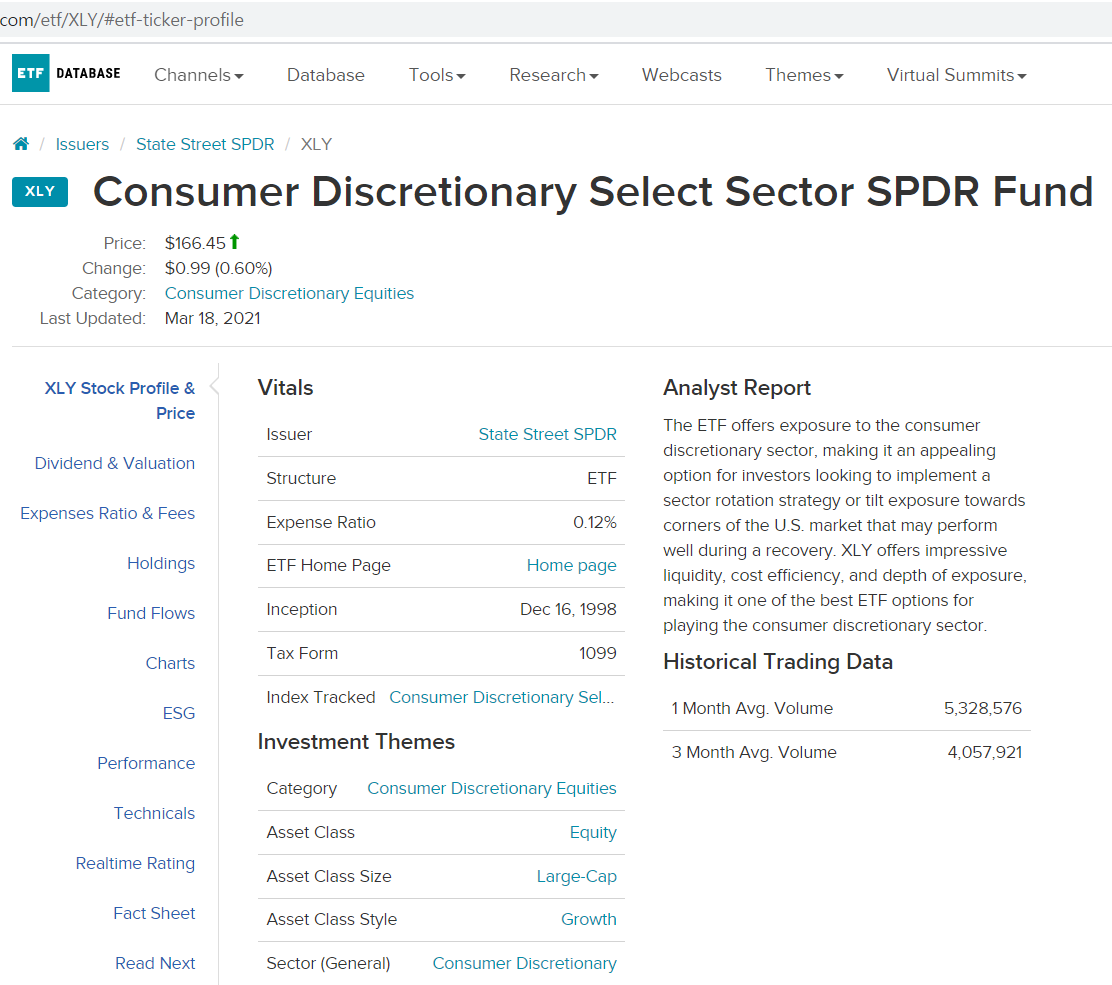This screenshot has width=1112, height=985.
Task: Jump to the ESG section
Action: 179,713
